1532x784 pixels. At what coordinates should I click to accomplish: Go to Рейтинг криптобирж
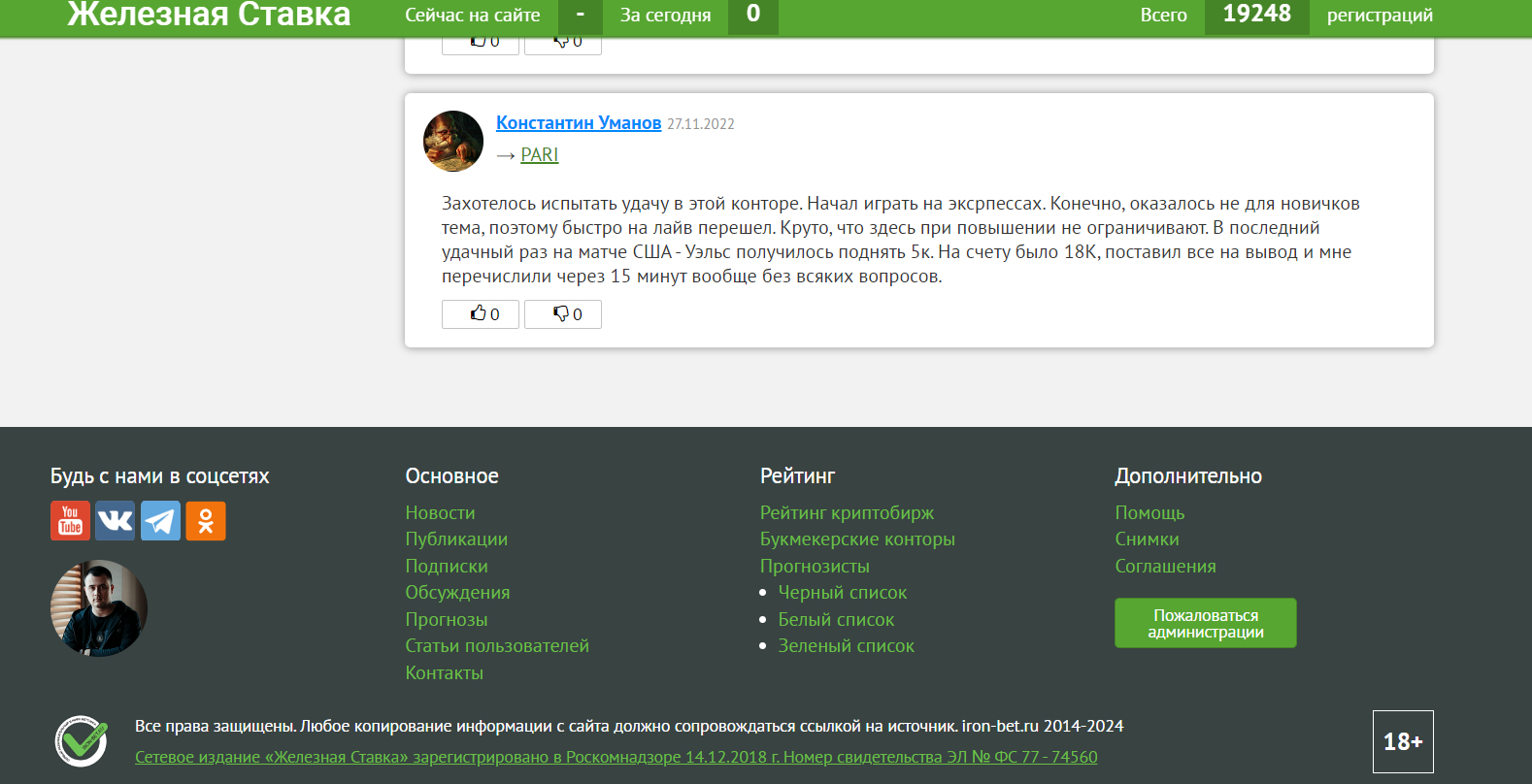coord(847,512)
